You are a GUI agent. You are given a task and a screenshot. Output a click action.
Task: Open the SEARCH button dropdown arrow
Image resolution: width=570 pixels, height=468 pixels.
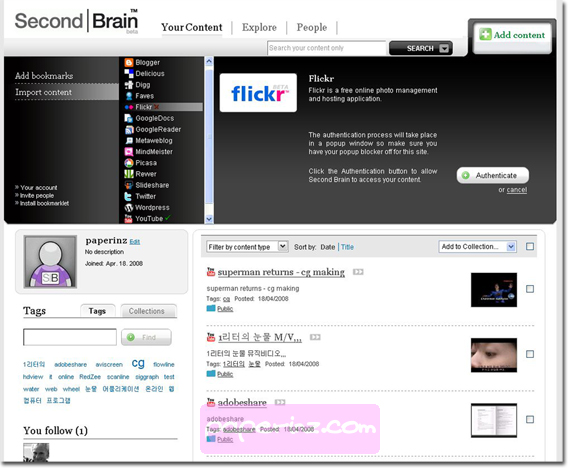[x=444, y=48]
